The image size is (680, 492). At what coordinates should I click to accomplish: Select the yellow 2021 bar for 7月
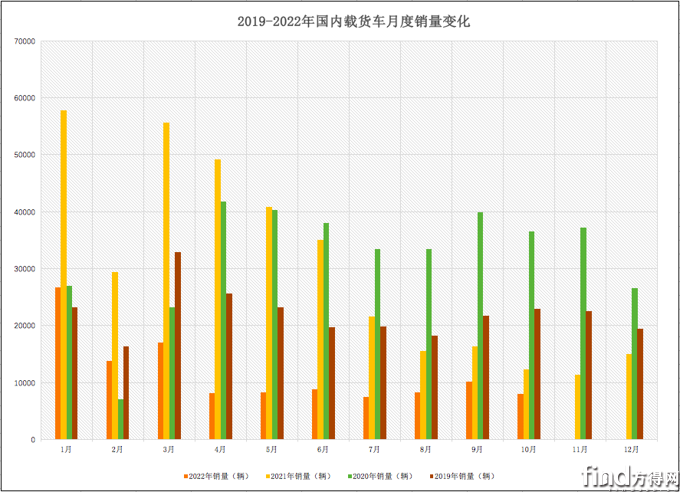point(372,378)
